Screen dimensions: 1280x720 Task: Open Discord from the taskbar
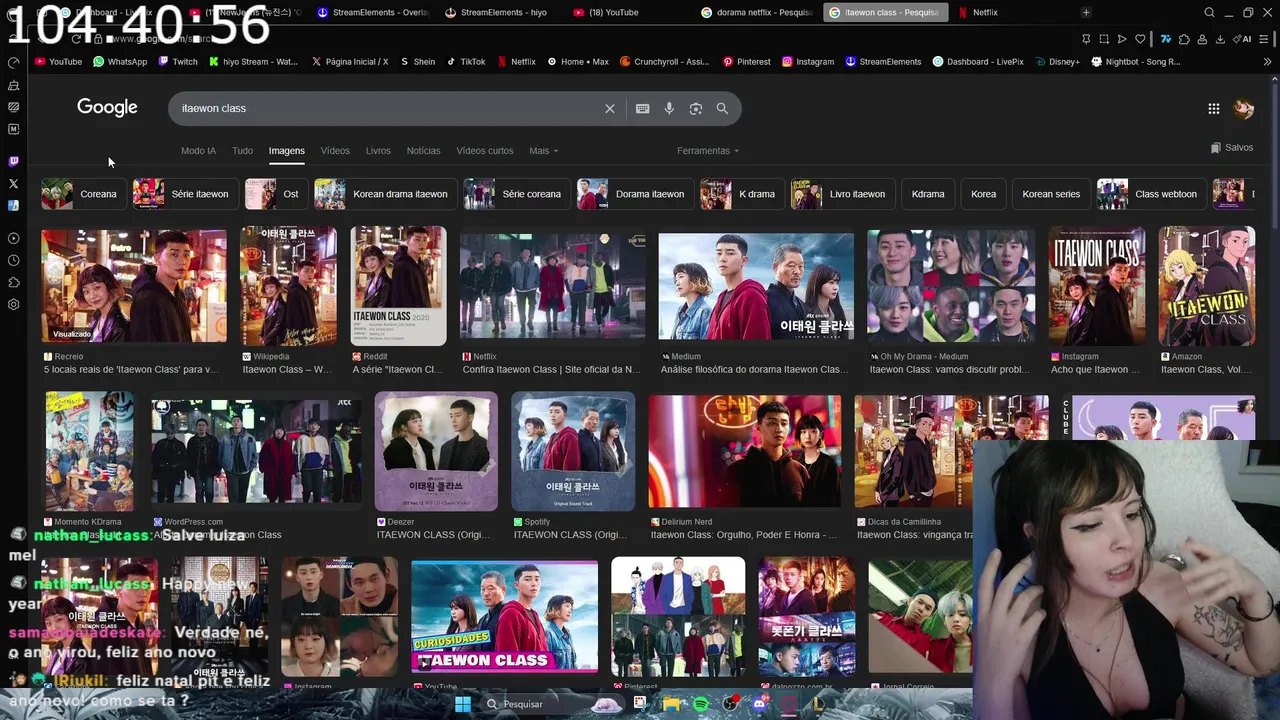tap(760, 704)
